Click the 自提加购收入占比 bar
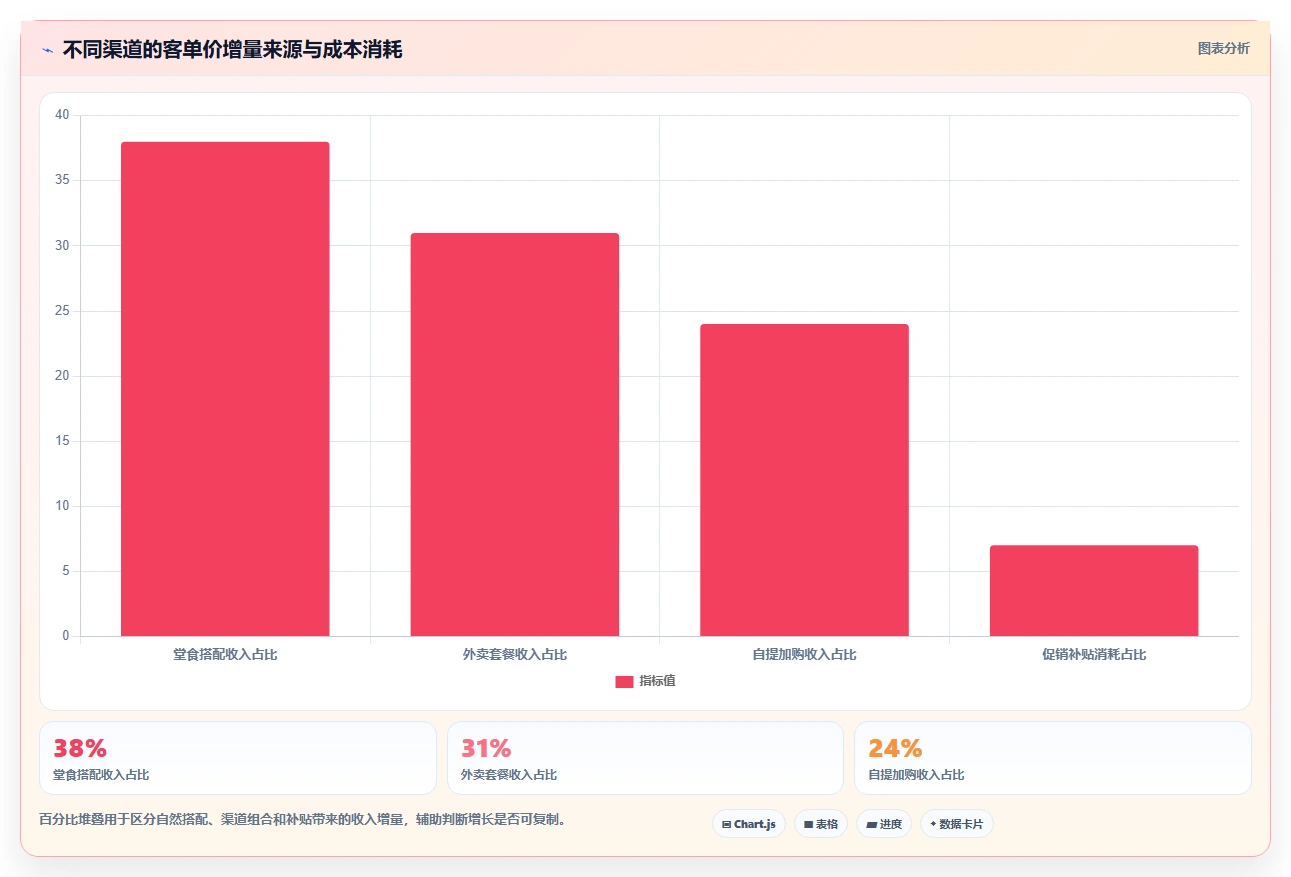The width and height of the screenshot is (1291, 877). click(804, 480)
